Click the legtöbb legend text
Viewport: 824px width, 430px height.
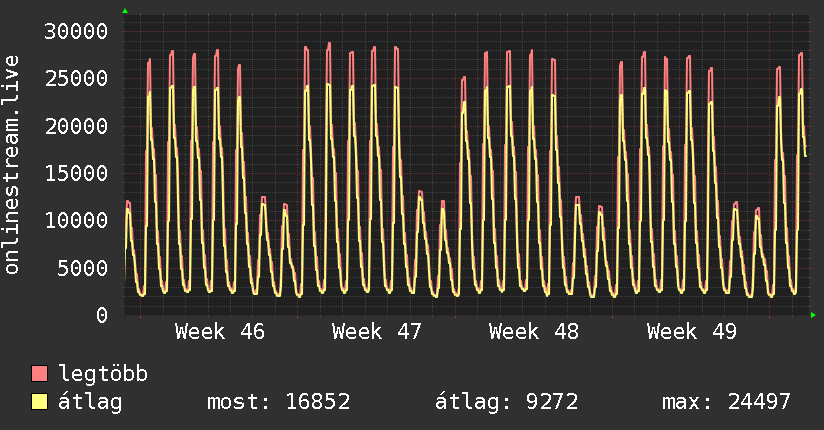(x=104, y=374)
